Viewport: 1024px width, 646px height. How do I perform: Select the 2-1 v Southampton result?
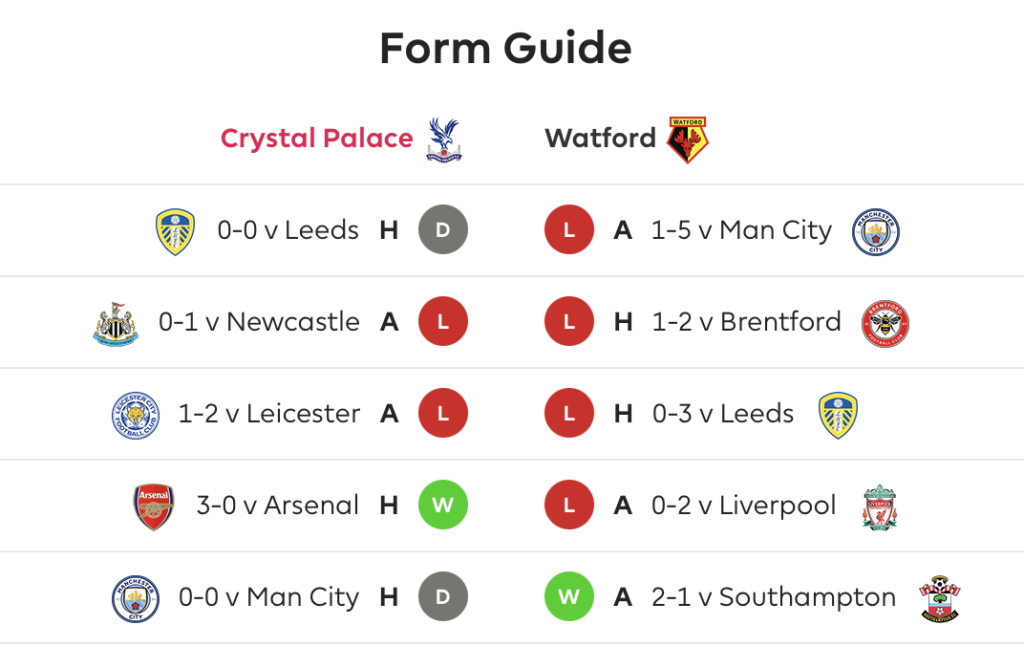coord(773,597)
